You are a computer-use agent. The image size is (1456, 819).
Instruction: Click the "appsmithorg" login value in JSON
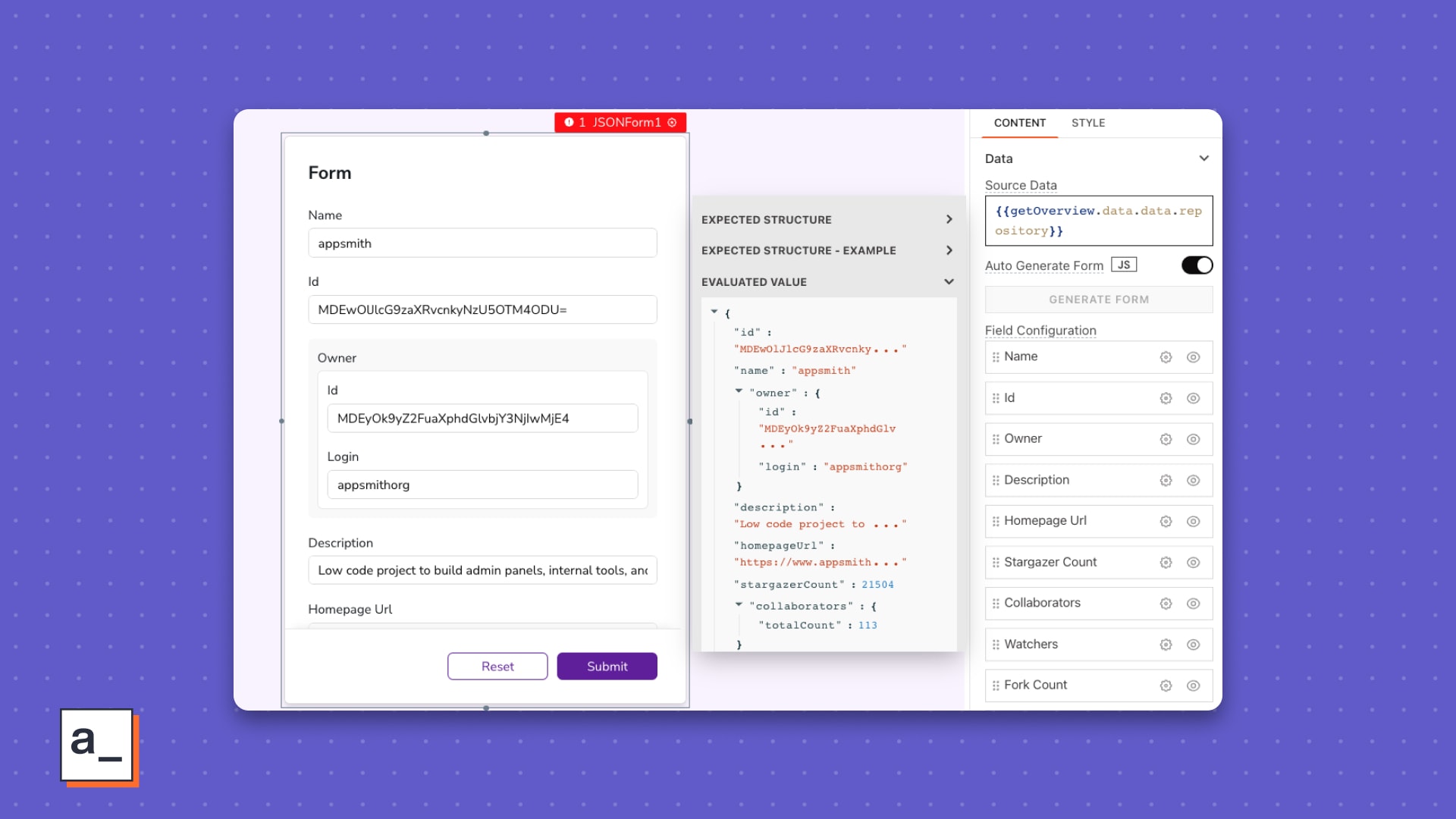(x=865, y=467)
